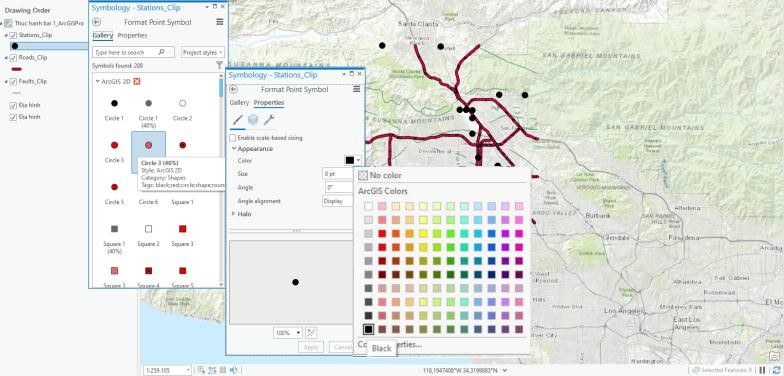The height and width of the screenshot is (376, 784).
Task: Click the Apply button
Action: [311, 347]
